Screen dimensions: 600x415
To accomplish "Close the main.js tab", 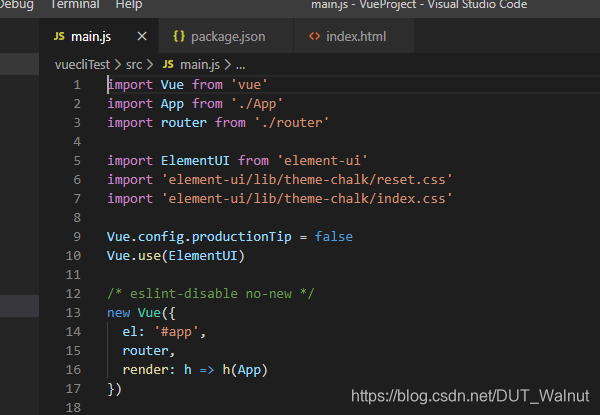I will coord(142,36).
